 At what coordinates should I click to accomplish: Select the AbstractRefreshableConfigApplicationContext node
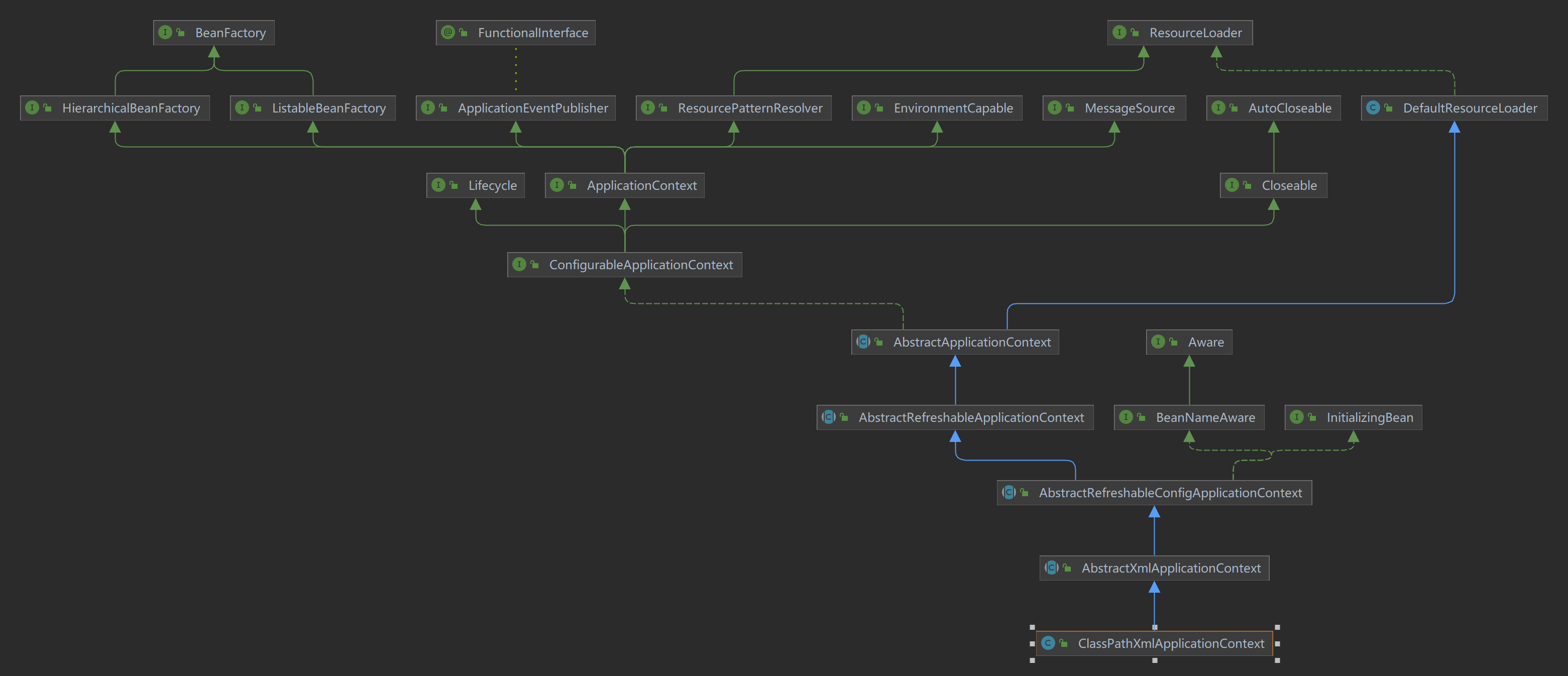pos(1170,493)
